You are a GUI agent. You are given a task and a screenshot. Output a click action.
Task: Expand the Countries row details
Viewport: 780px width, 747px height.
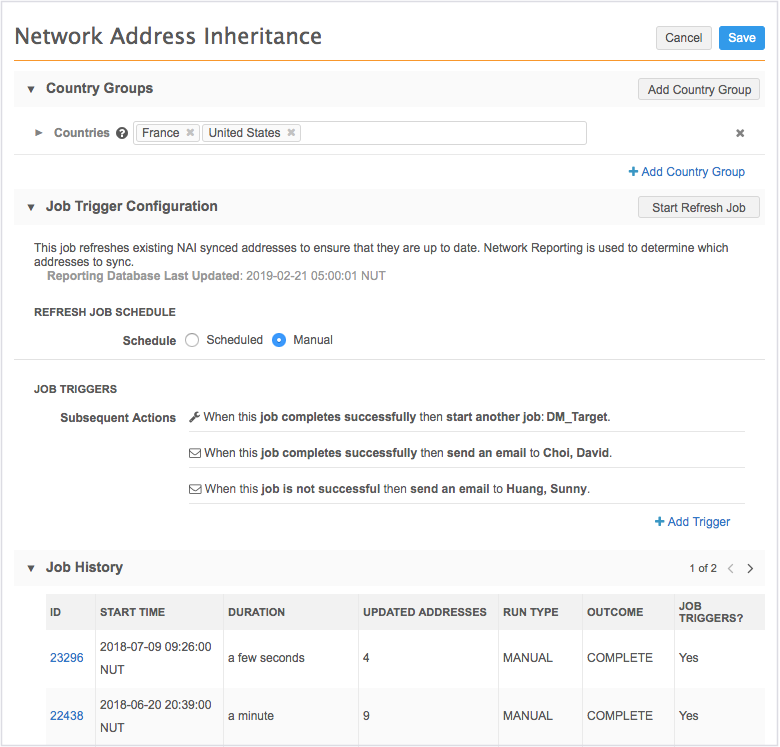coord(39,133)
